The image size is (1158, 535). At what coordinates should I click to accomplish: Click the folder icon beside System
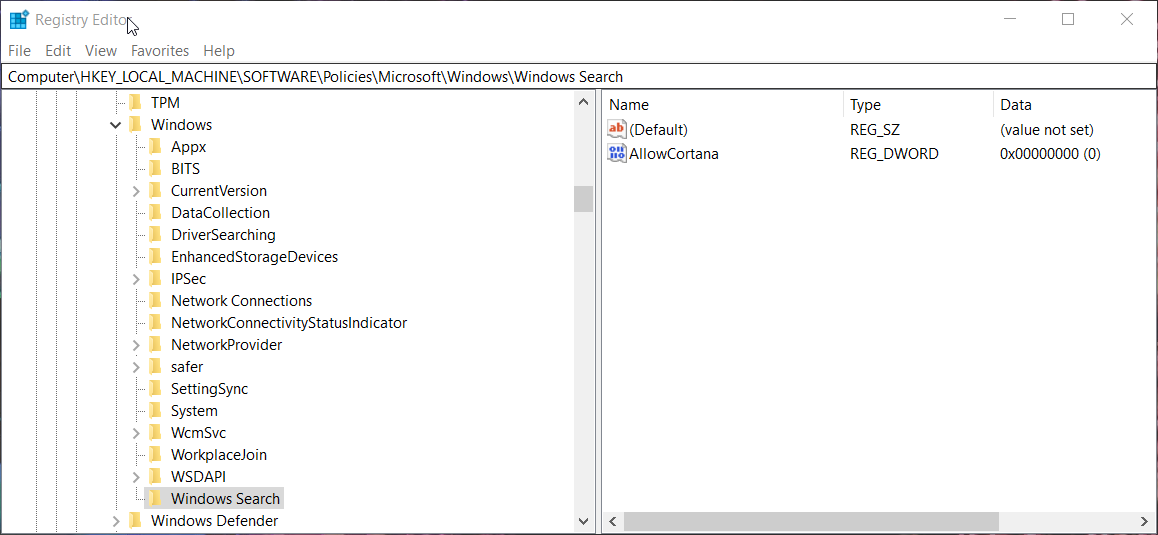point(154,411)
